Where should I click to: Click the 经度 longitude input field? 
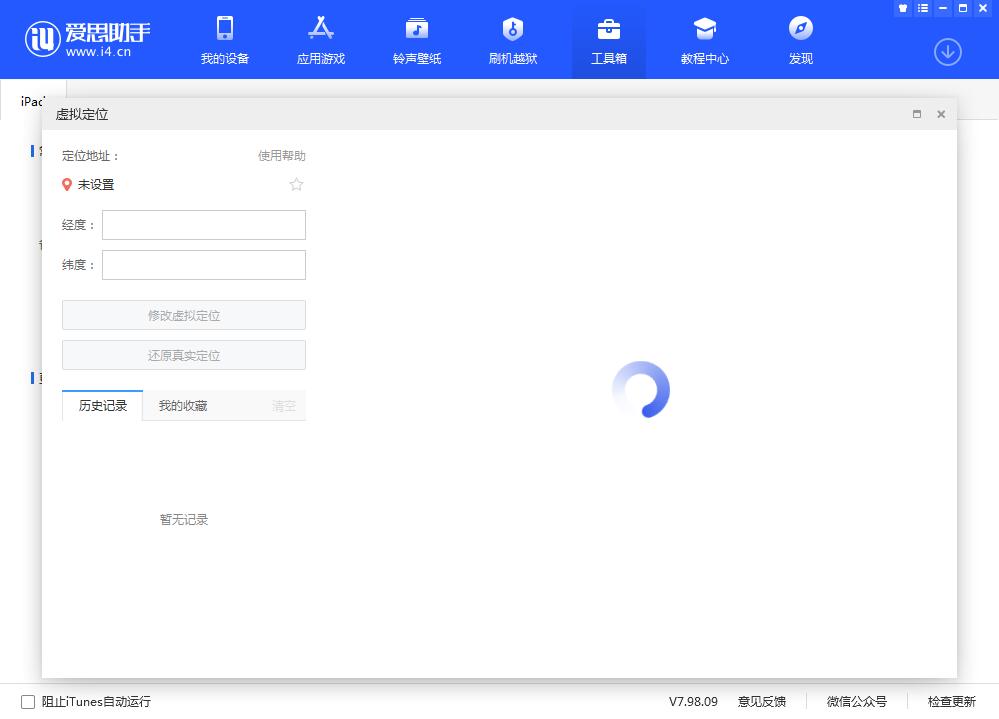tap(204, 225)
